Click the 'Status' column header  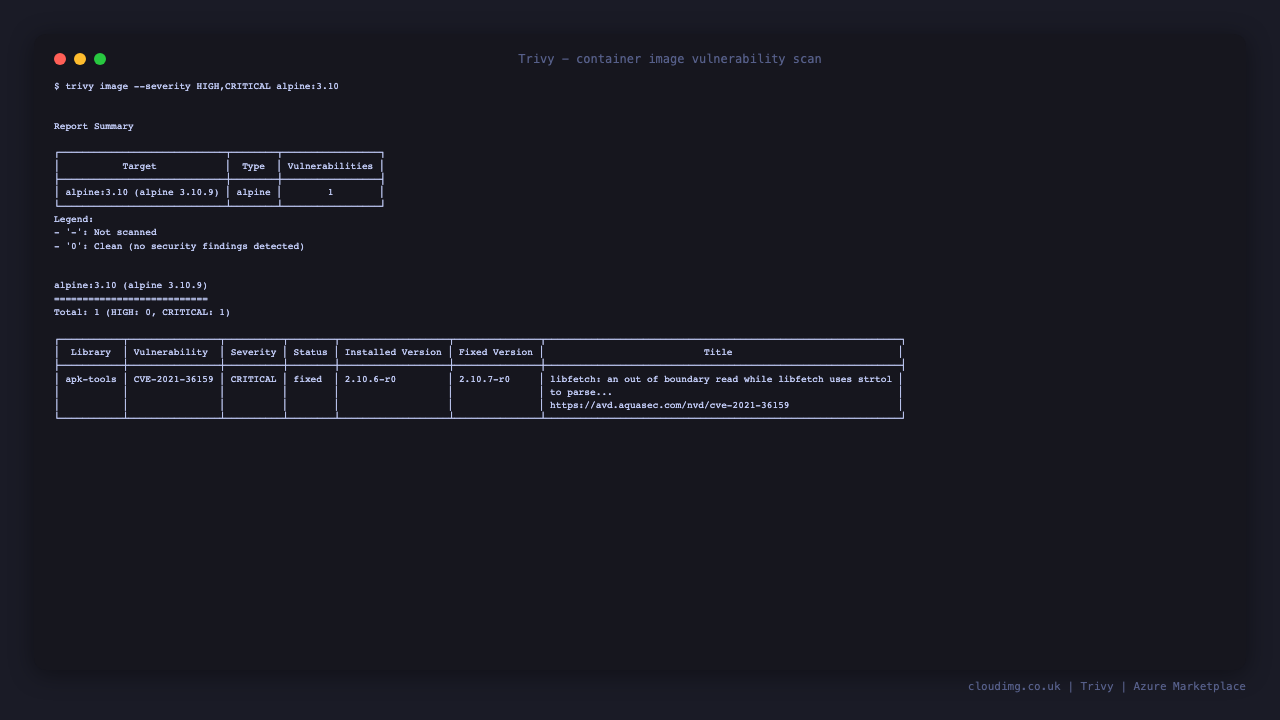point(310,352)
